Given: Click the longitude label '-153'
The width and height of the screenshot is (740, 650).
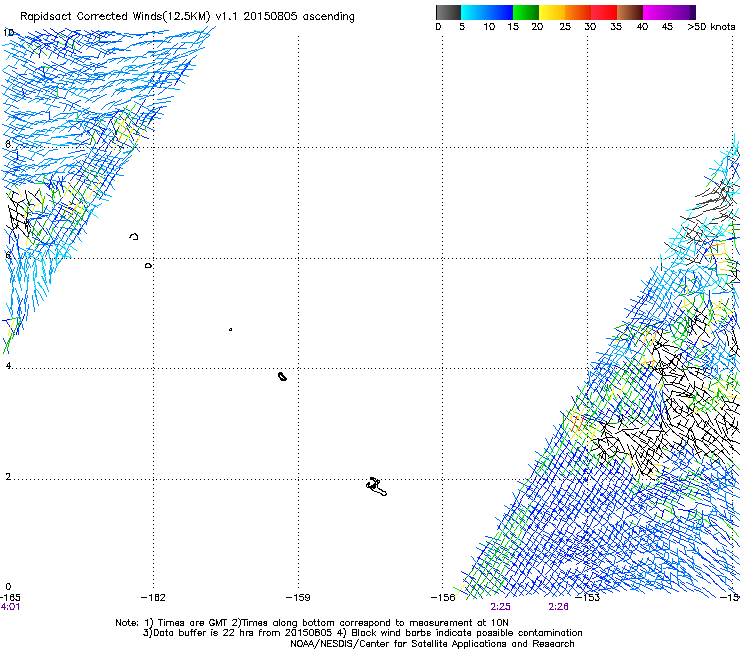Looking at the screenshot, I should [x=588, y=598].
